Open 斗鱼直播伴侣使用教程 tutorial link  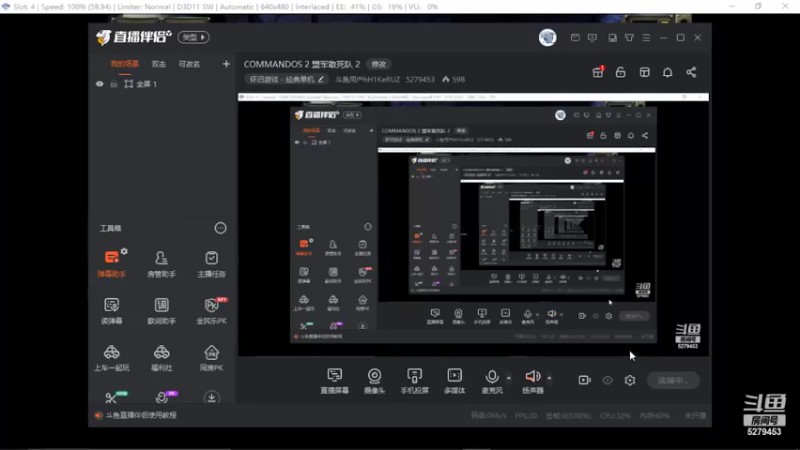(x=141, y=415)
